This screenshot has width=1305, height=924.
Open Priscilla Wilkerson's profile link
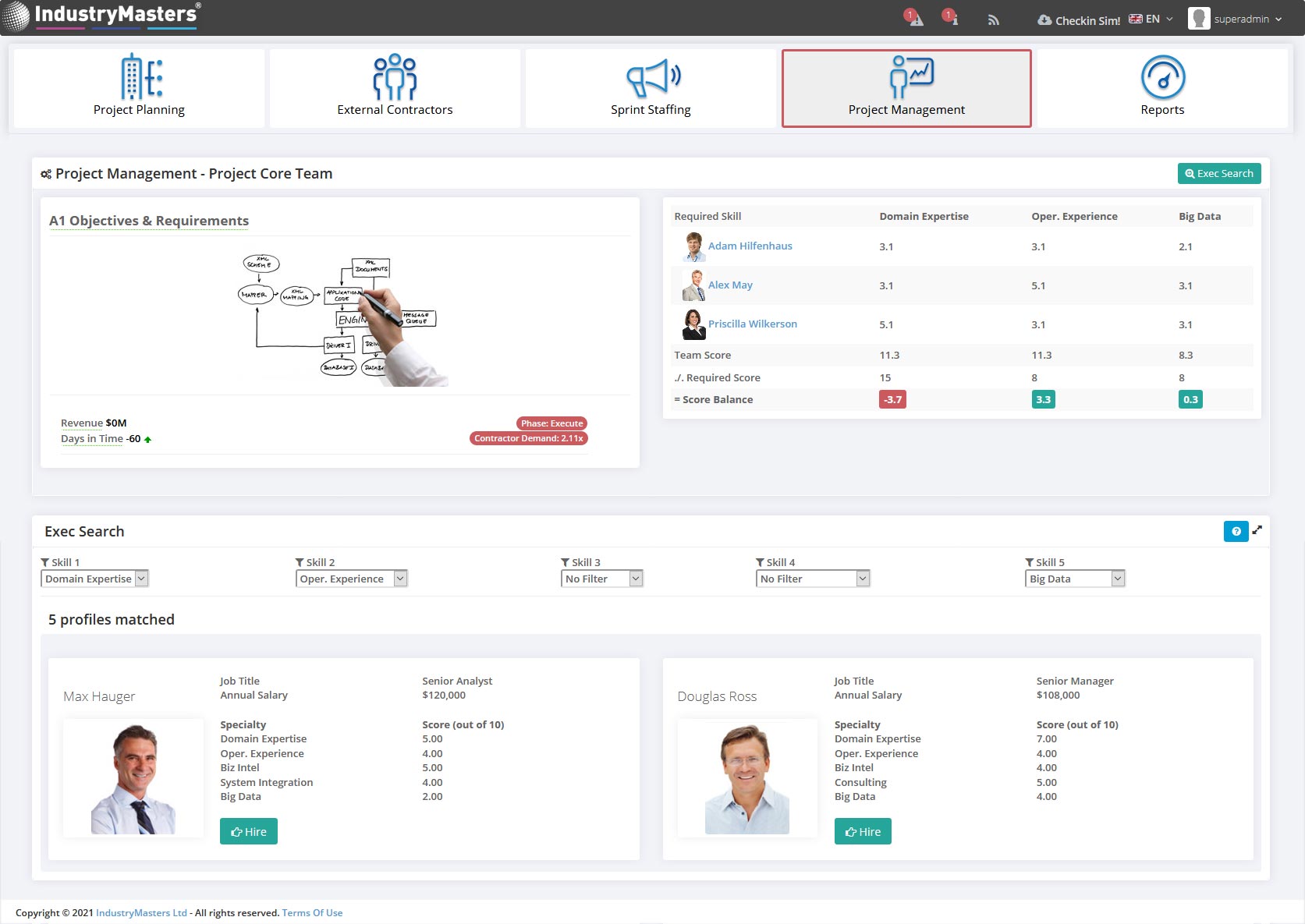point(752,324)
